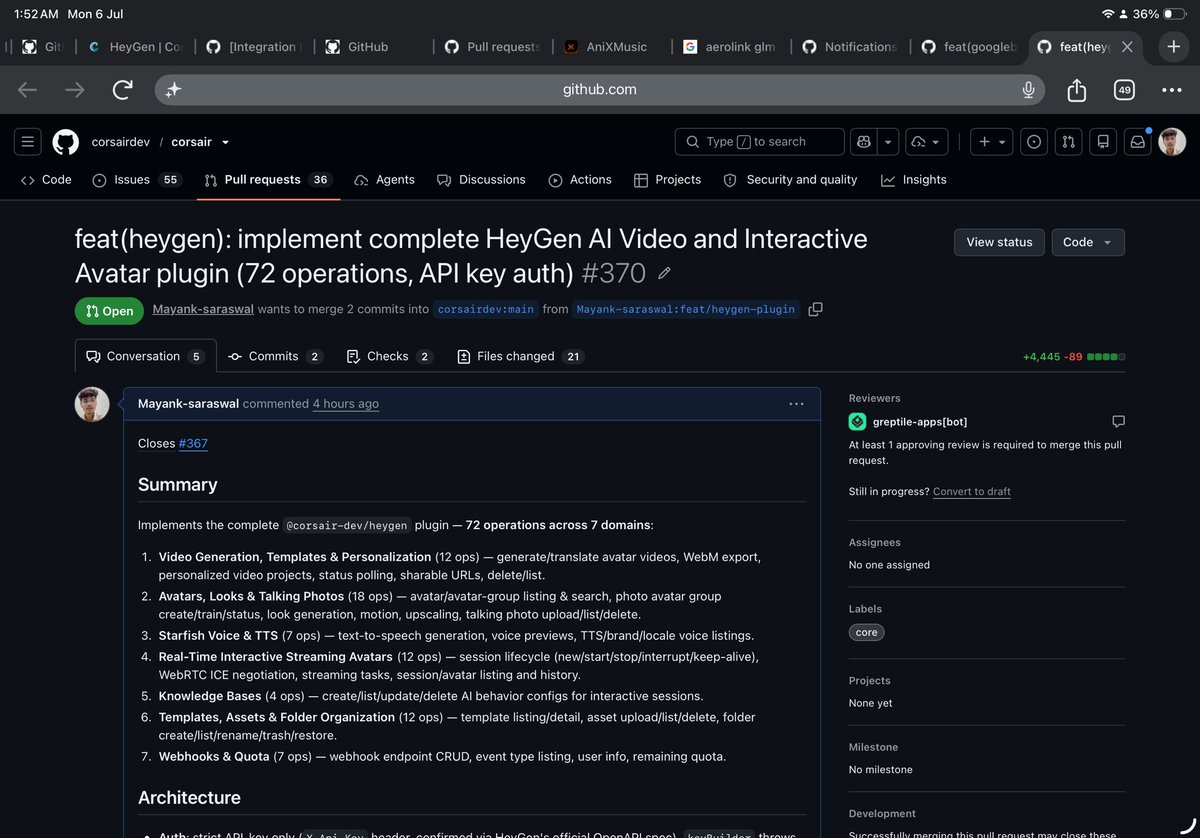
Task: Show the open tabs counter (49)
Action: click(1124, 90)
